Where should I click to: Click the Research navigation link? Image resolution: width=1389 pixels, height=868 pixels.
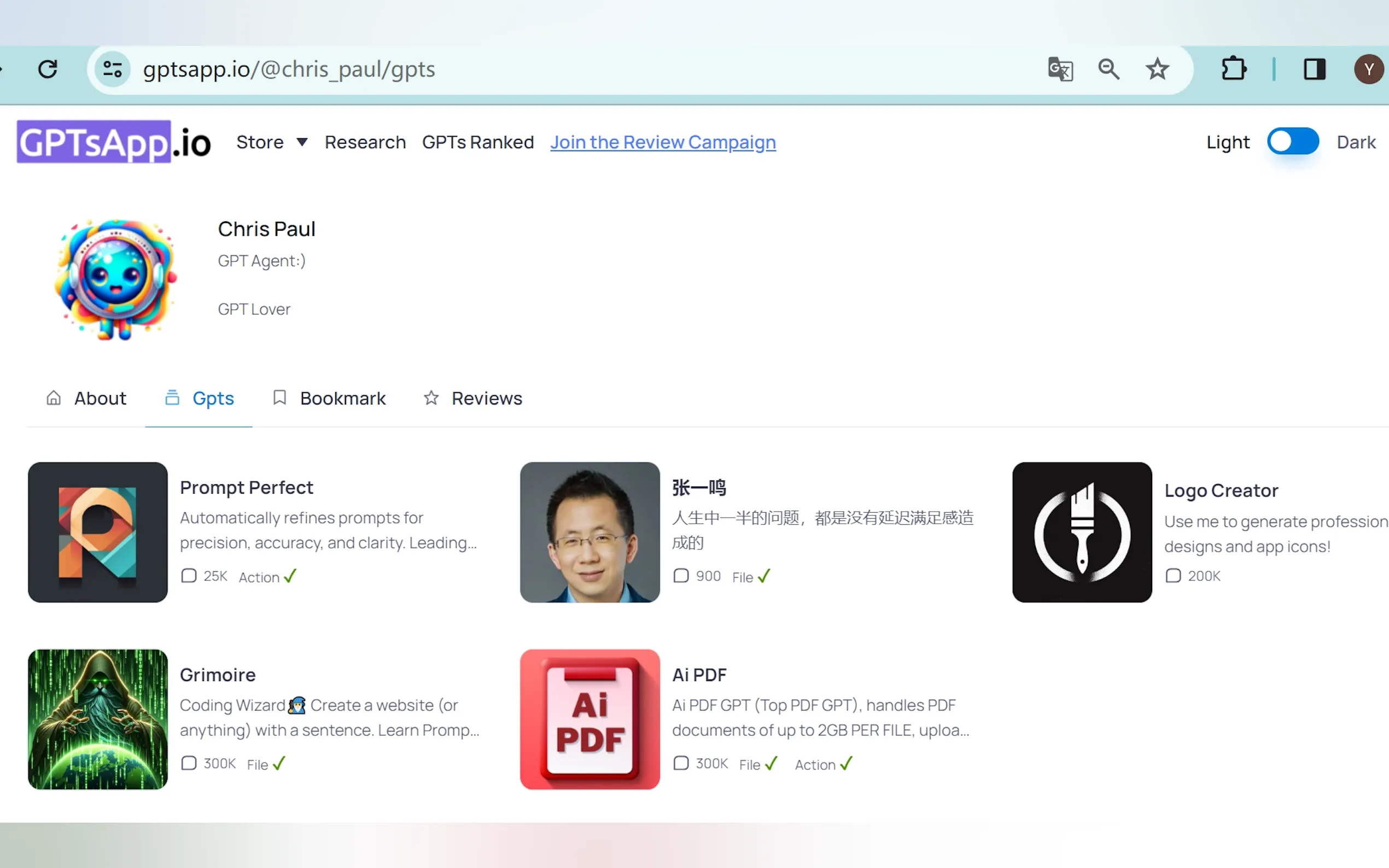(365, 142)
